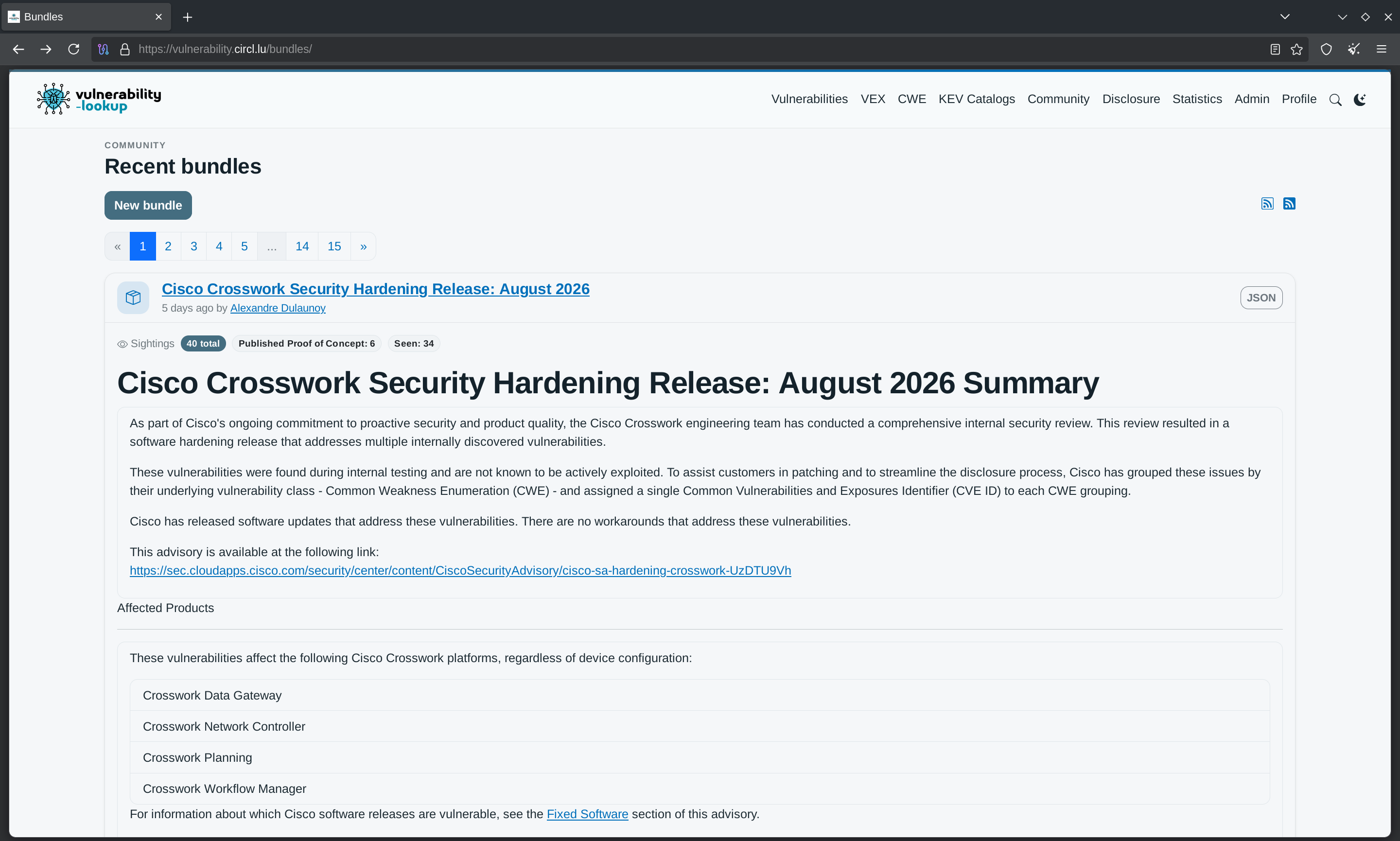Reload the page

click(74, 49)
